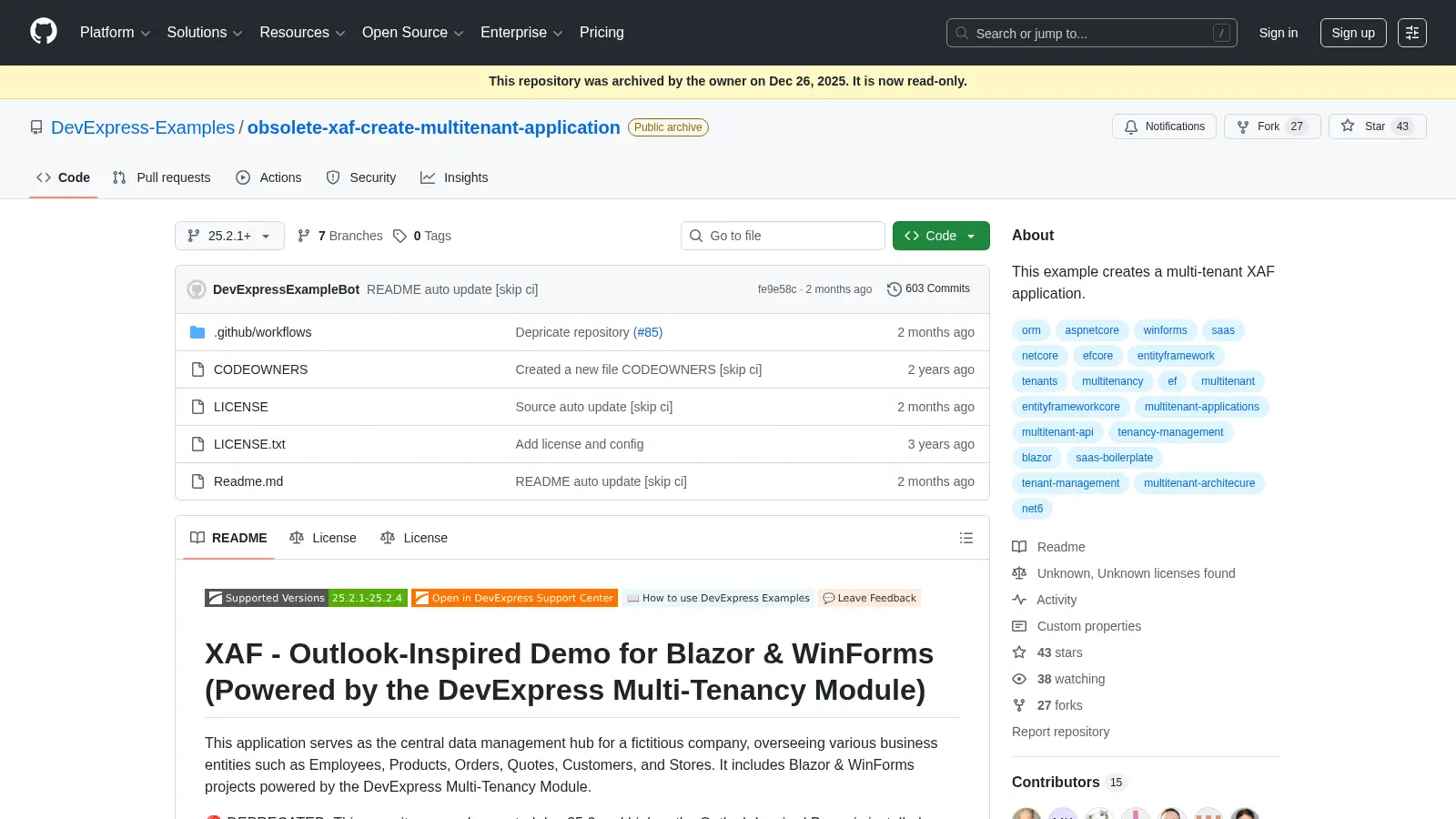Switch to the Insights tab
Viewport: 1456px width, 819px height.
point(454,177)
